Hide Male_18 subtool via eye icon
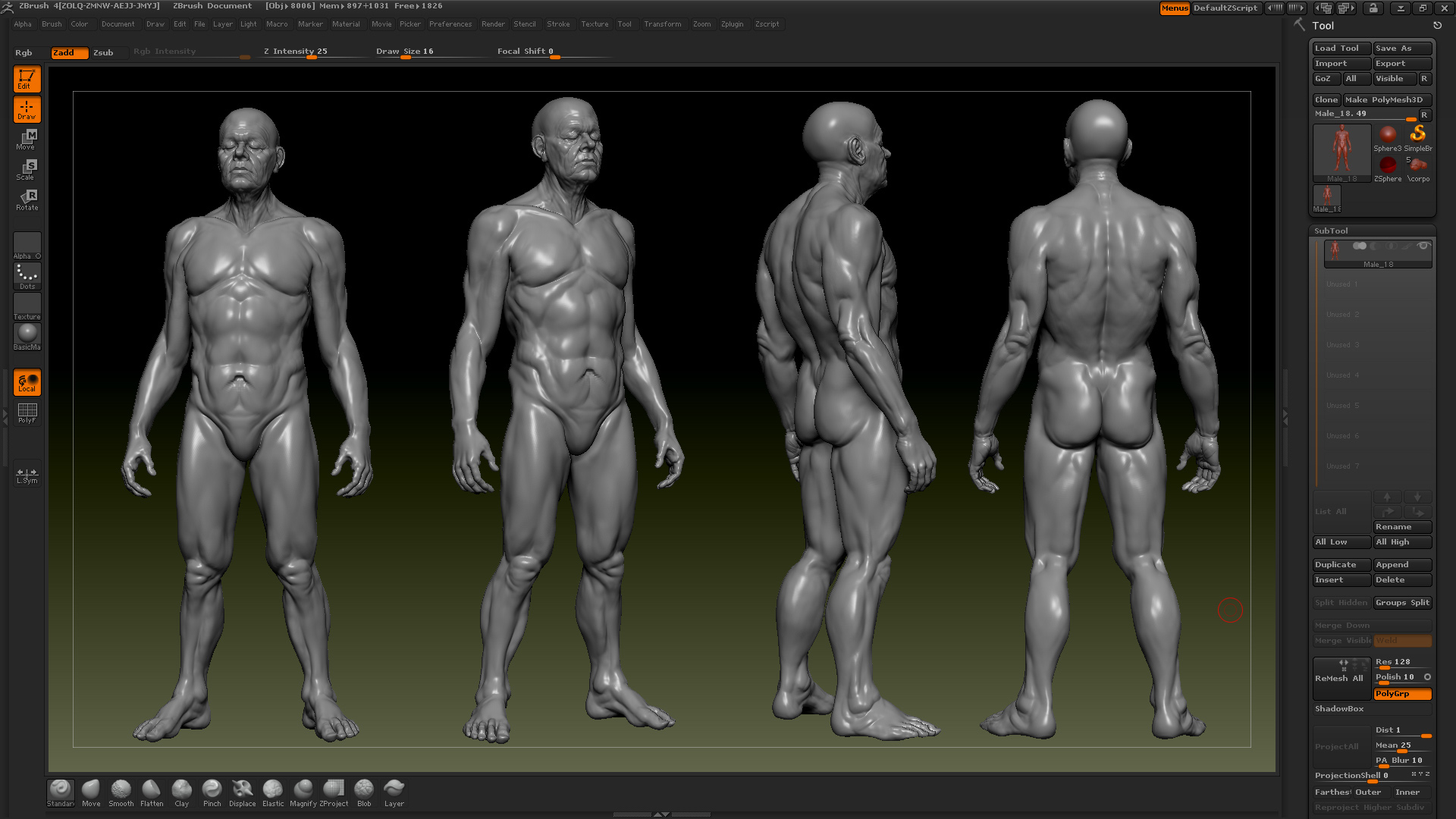1456x819 pixels. pyautogui.click(x=1423, y=246)
